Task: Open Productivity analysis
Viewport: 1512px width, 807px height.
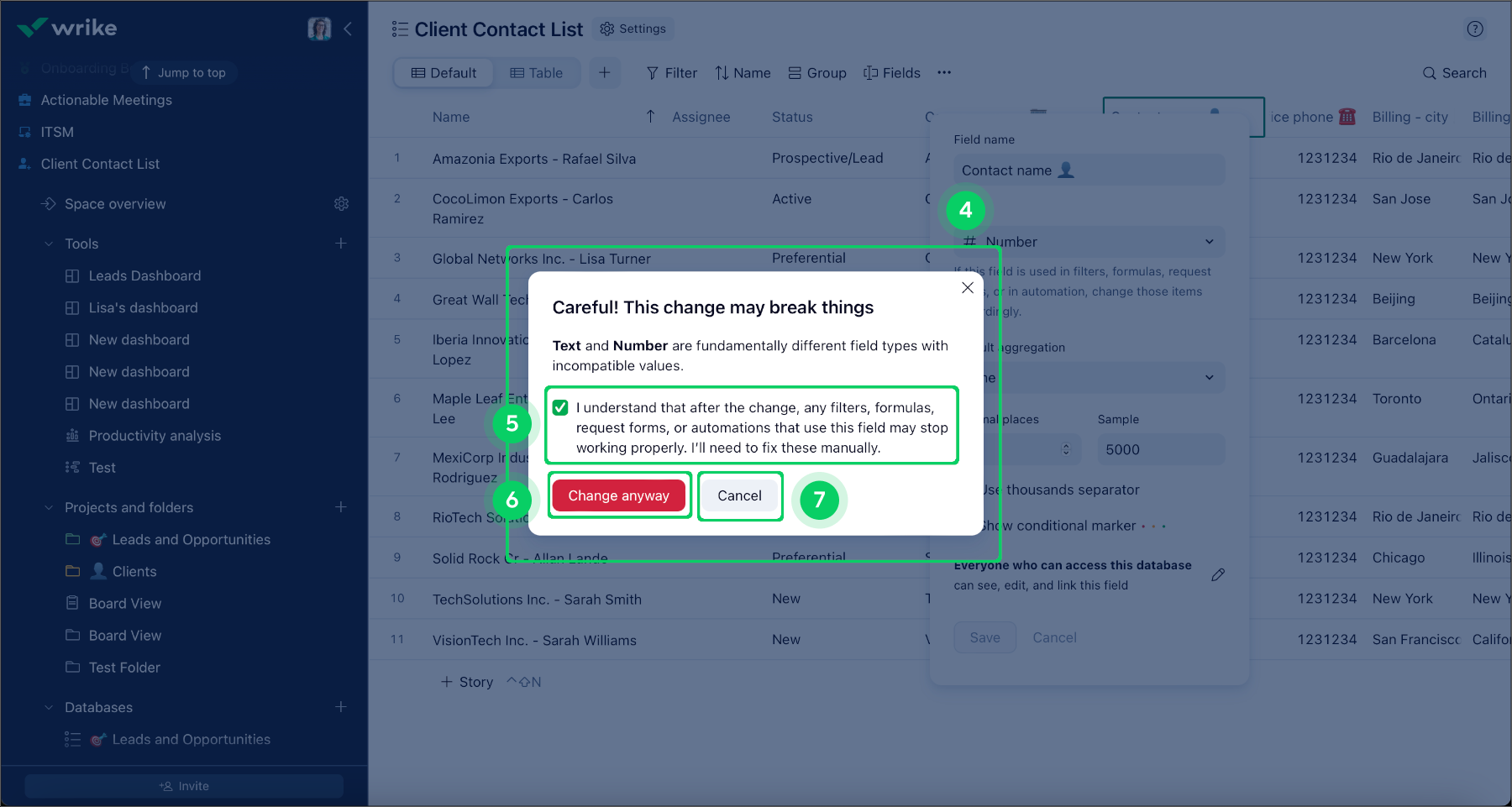Action: (155, 436)
